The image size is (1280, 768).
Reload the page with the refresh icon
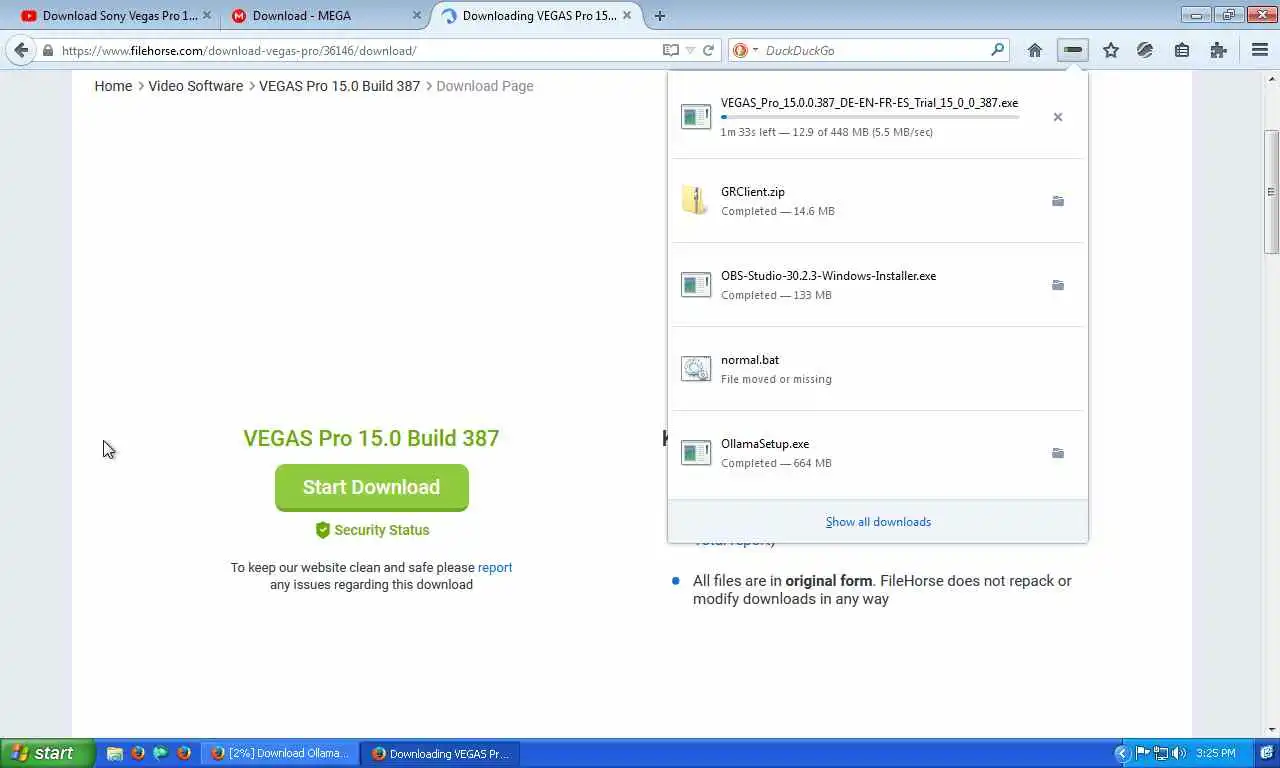[x=708, y=50]
